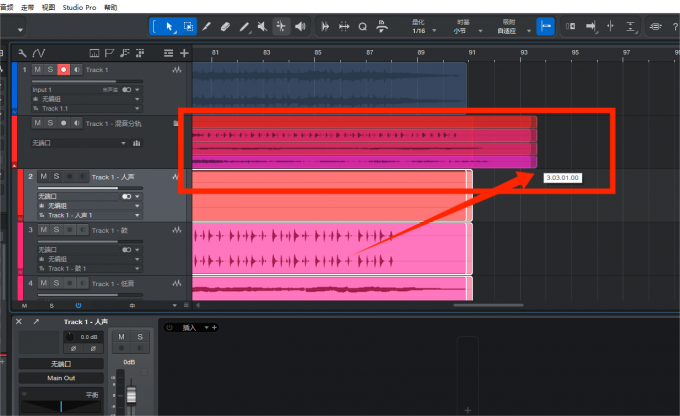Toggle record arm on Track 1
Viewport: 680px width, 416px height.
click(x=63, y=69)
